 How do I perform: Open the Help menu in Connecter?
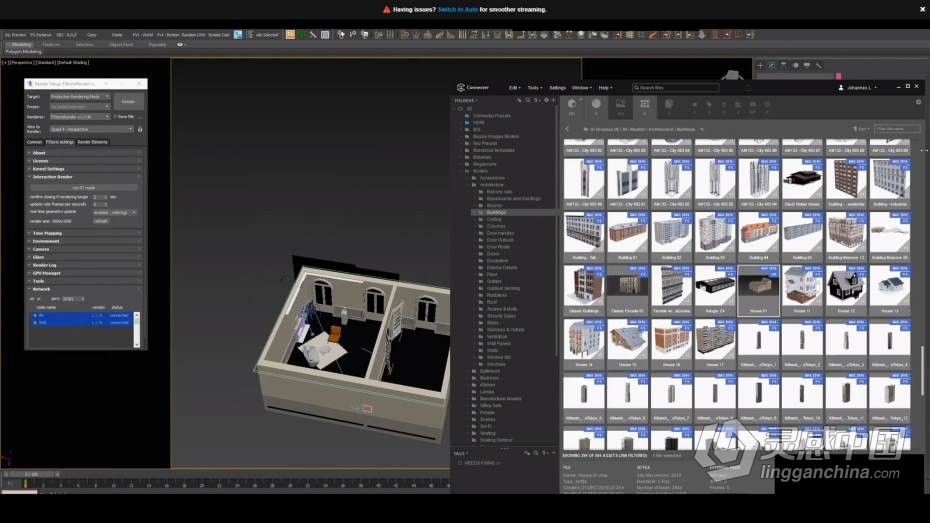pyautogui.click(x=605, y=88)
